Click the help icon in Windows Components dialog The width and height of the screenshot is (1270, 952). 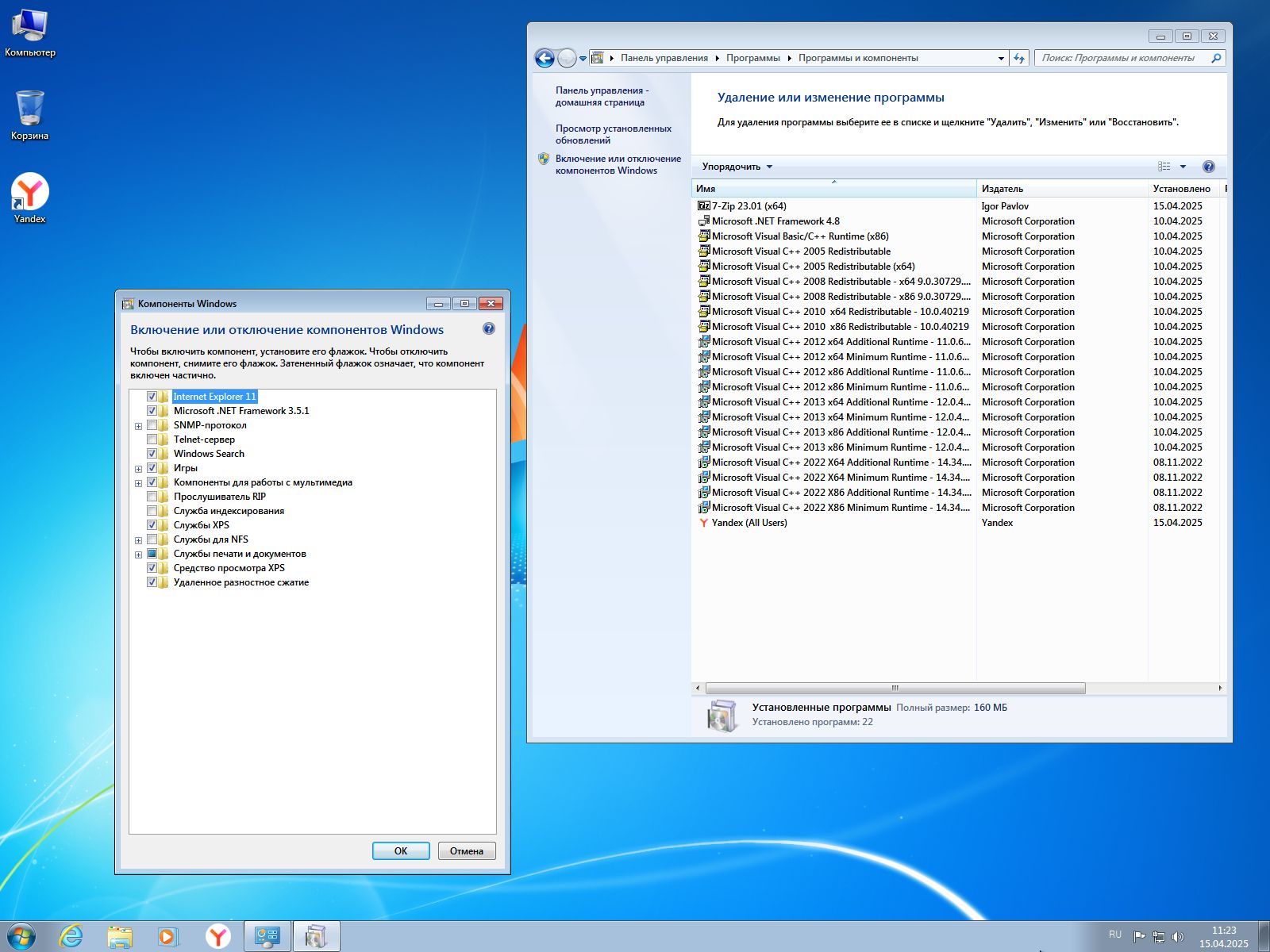(489, 328)
